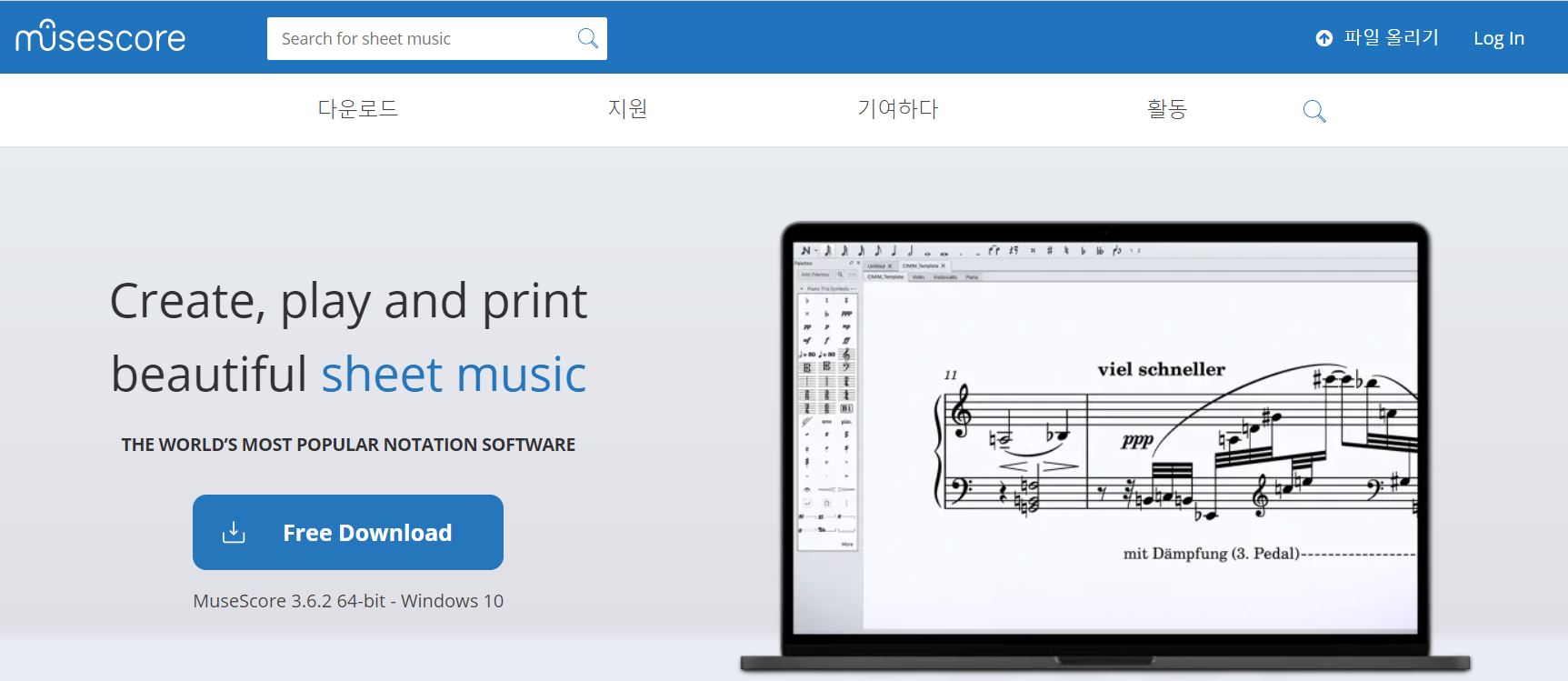Screen dimensions: 1568x681
Task: Click the 'MuseScore 3.6.2 64-bit - Windows 10' text
Action: 348,601
